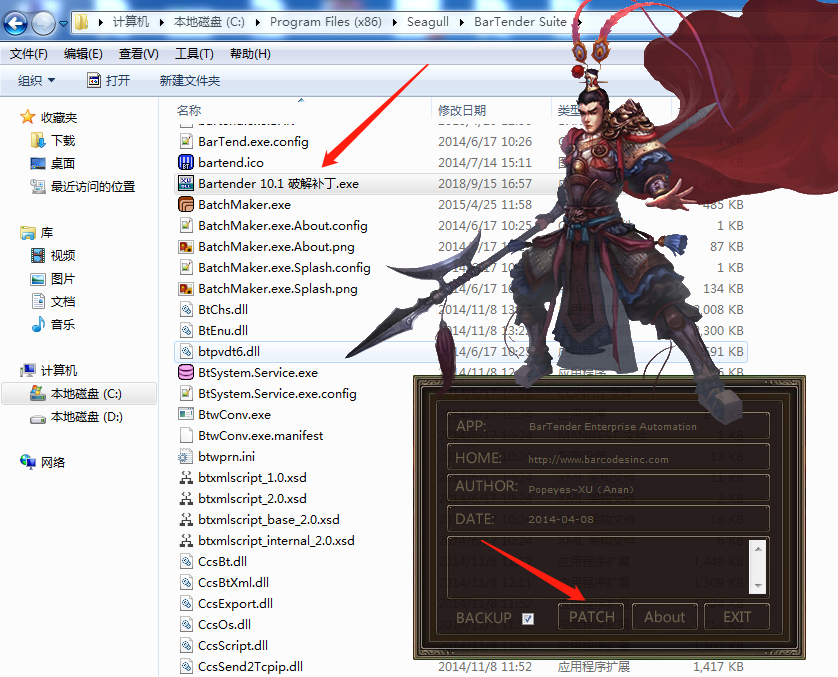Click the BtwConv.exe application icon
838x677 pixels.
185,414
